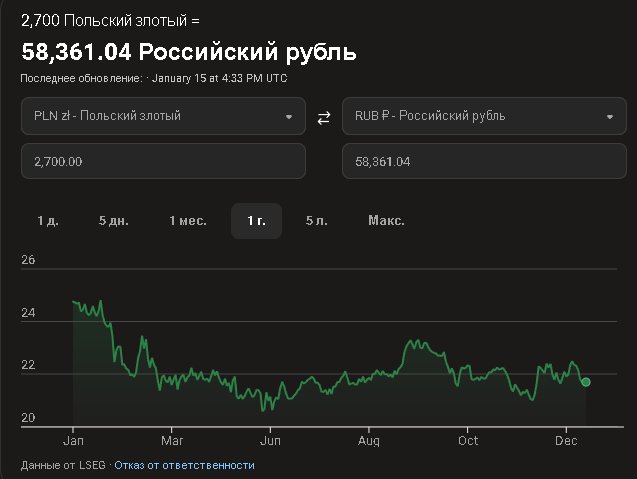Click the Jun label on chart axis
The image size is (637, 479).
pyautogui.click(x=270, y=441)
